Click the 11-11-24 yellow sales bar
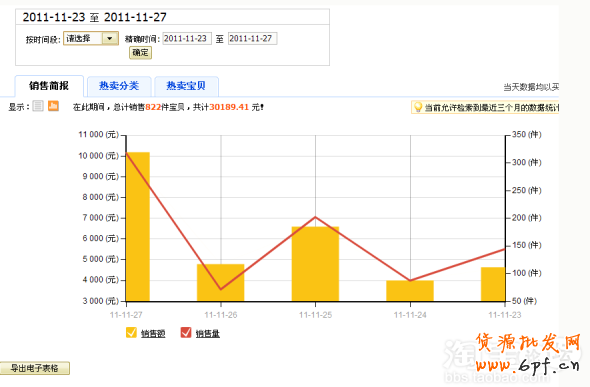 point(410,291)
